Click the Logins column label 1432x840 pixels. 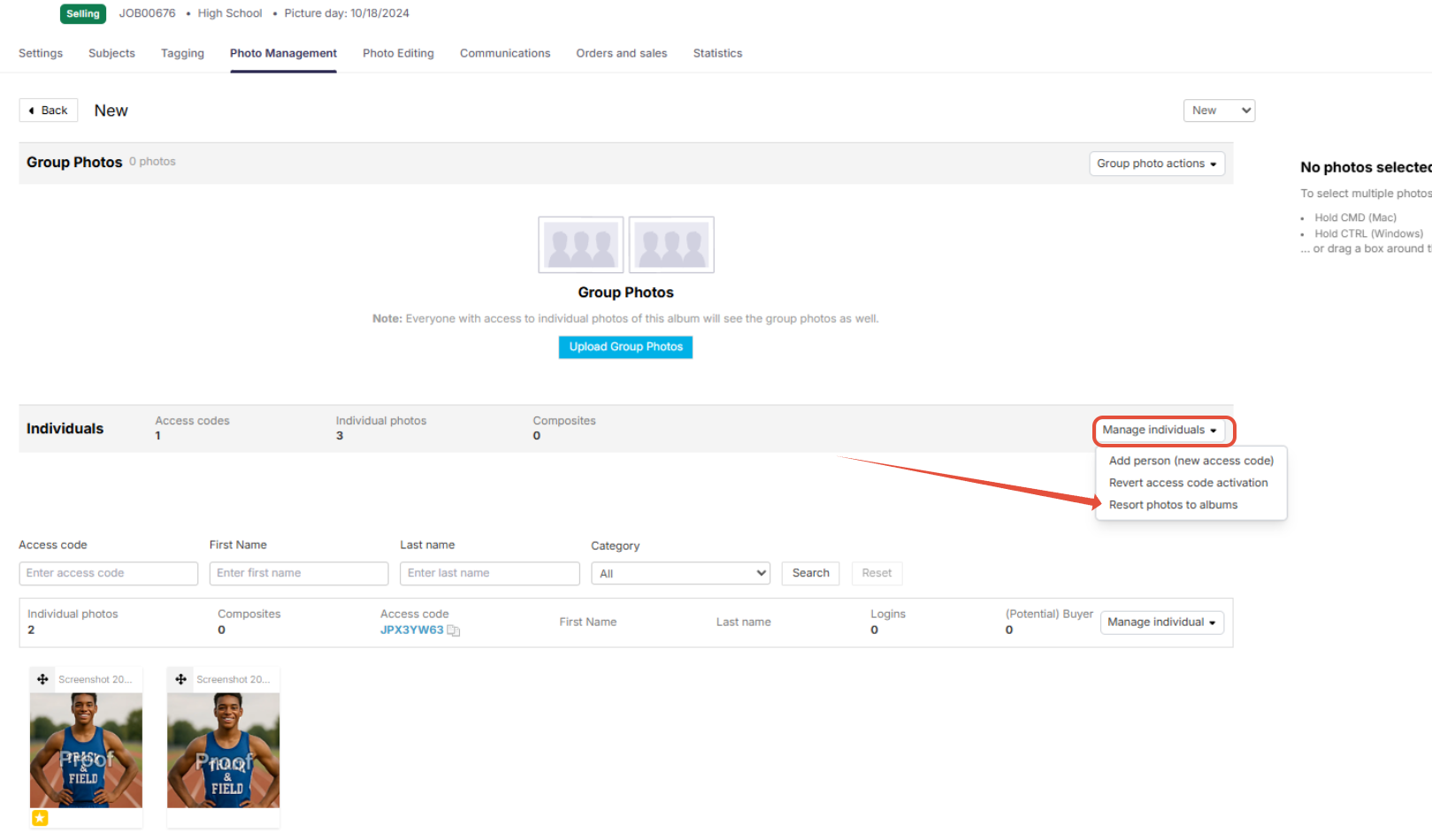click(x=888, y=614)
